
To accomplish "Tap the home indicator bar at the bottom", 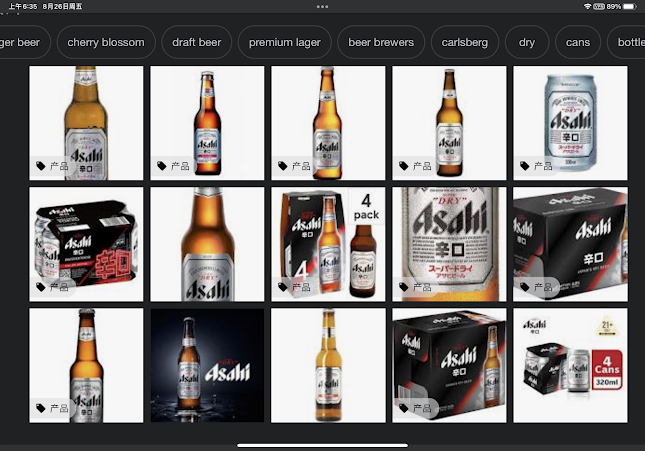I will click(x=322, y=444).
